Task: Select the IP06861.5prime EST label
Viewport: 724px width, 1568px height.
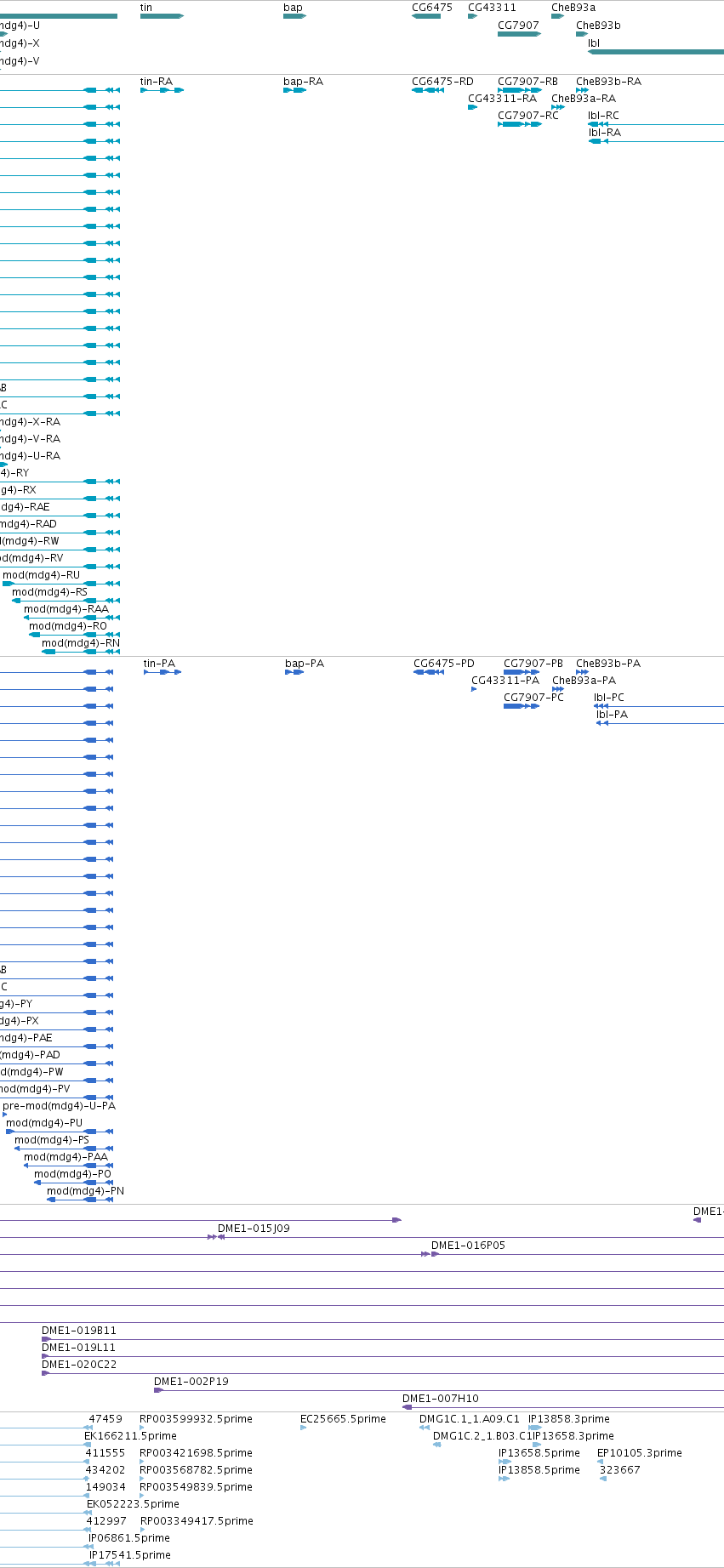Action: click(129, 1538)
